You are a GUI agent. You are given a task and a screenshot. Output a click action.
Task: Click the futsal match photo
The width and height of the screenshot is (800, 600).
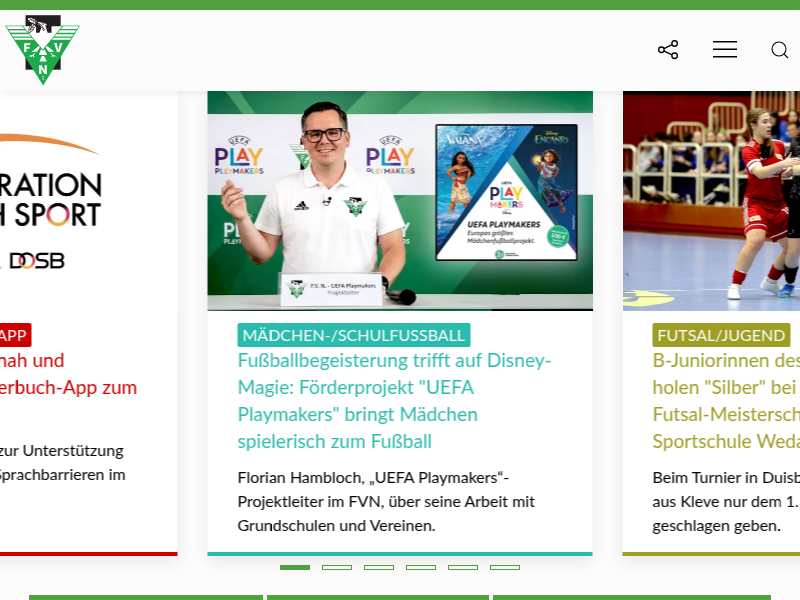[x=711, y=200]
